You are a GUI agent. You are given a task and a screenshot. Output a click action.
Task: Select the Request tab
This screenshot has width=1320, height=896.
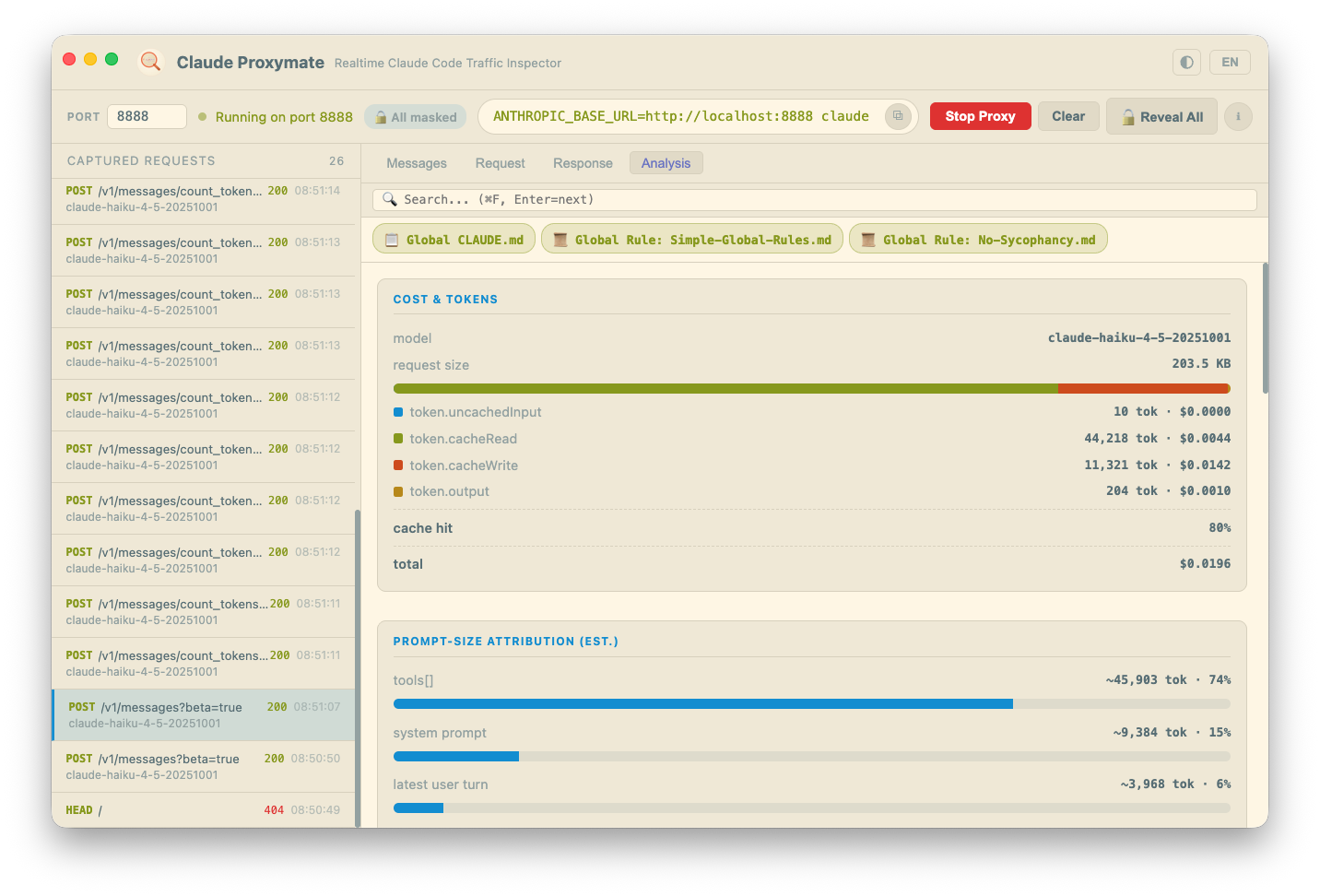coord(501,163)
